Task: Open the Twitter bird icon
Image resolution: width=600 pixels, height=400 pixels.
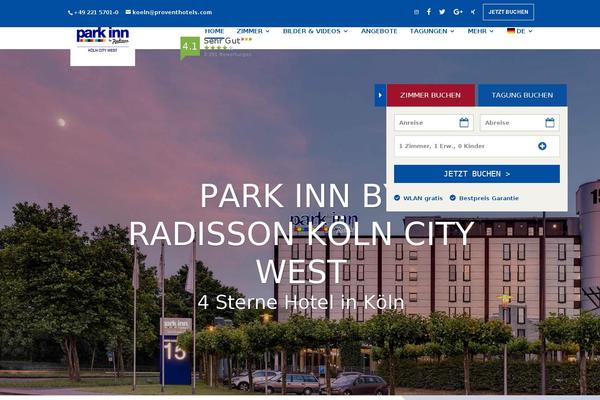Action: pyautogui.click(x=442, y=12)
